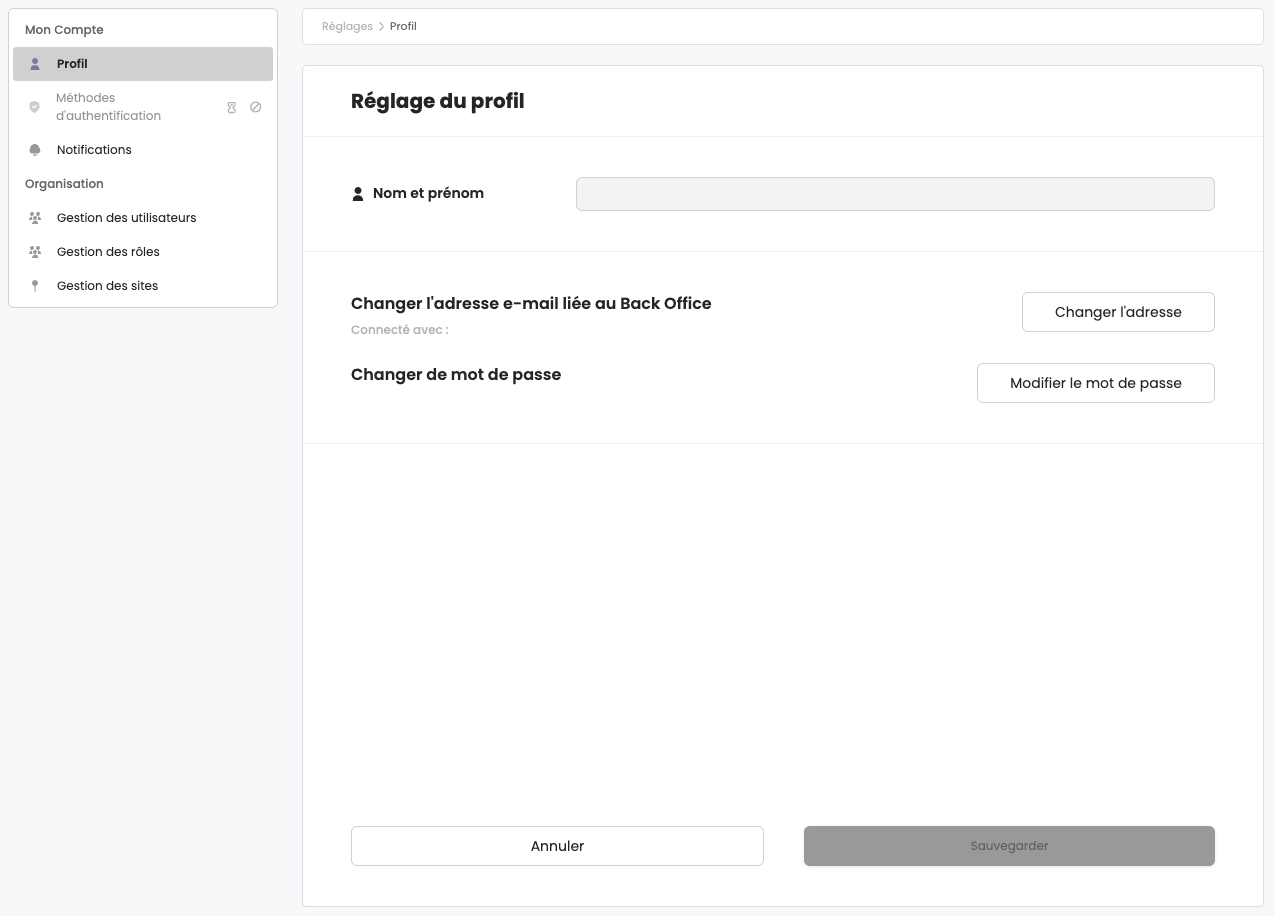Click the Gestion des rôles group icon

[x=35, y=252]
